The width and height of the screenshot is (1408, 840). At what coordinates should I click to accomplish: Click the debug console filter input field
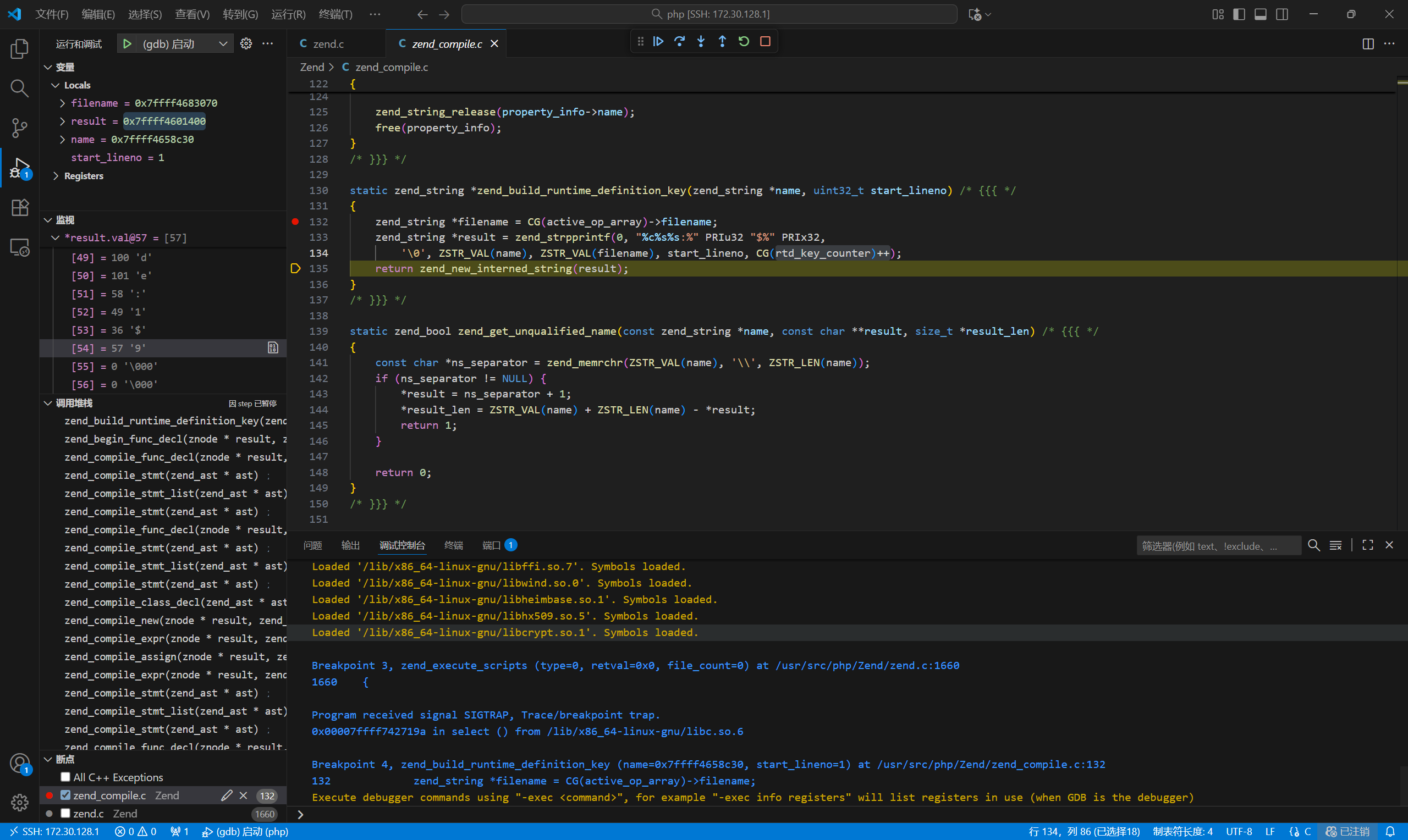(1217, 546)
